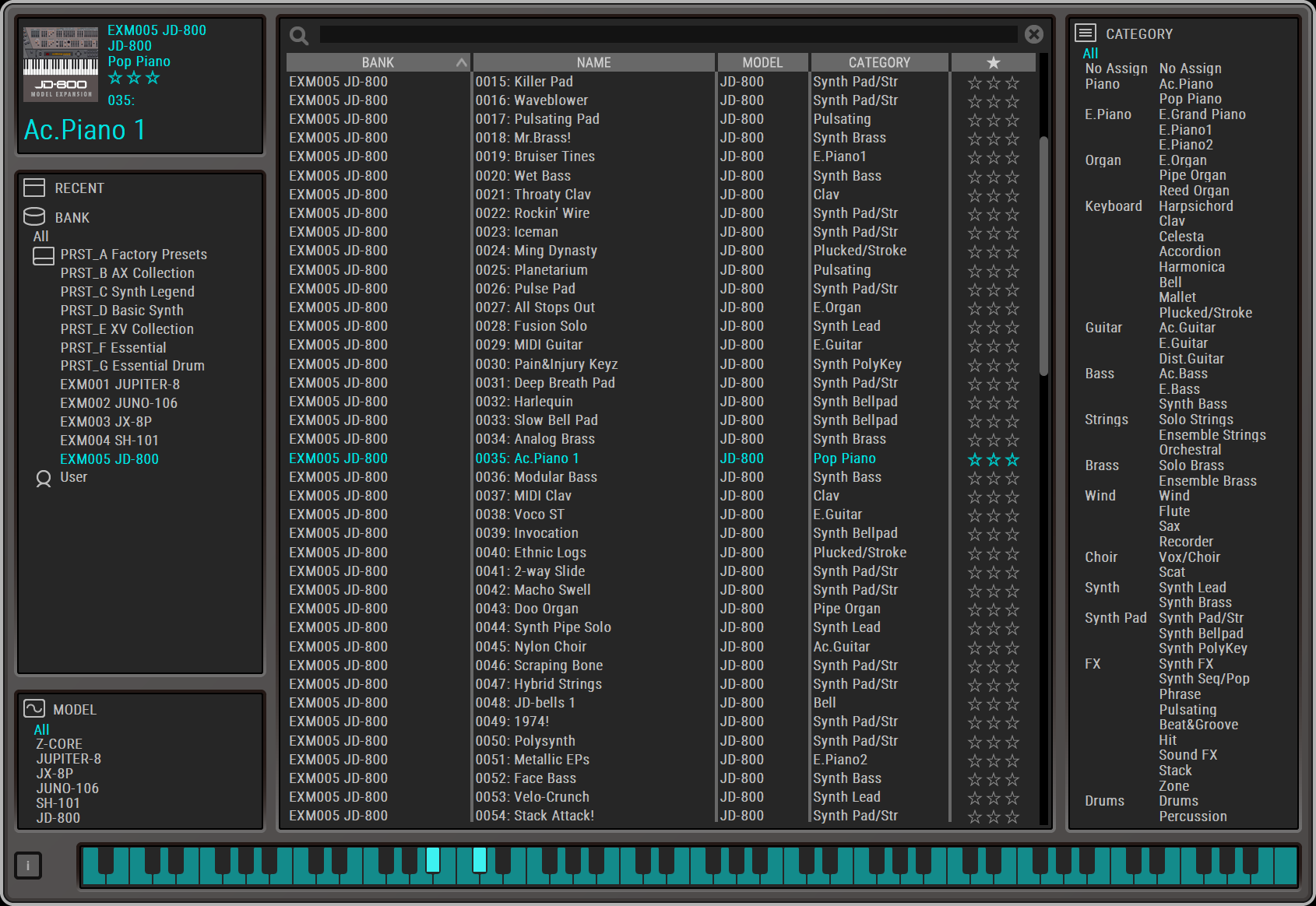1316x906 pixels.
Task: Open the User bank
Action: [74, 477]
